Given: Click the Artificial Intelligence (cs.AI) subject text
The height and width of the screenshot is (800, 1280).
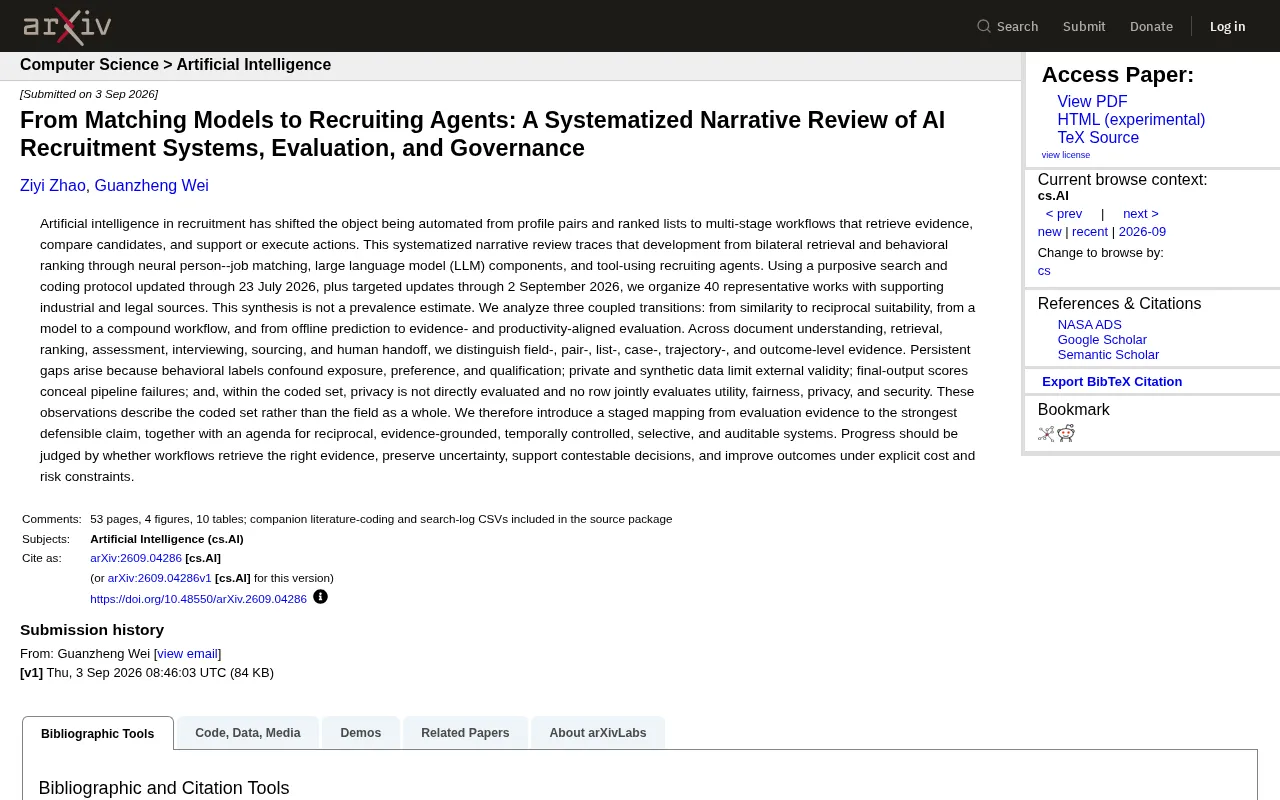Looking at the screenshot, I should (x=167, y=539).
